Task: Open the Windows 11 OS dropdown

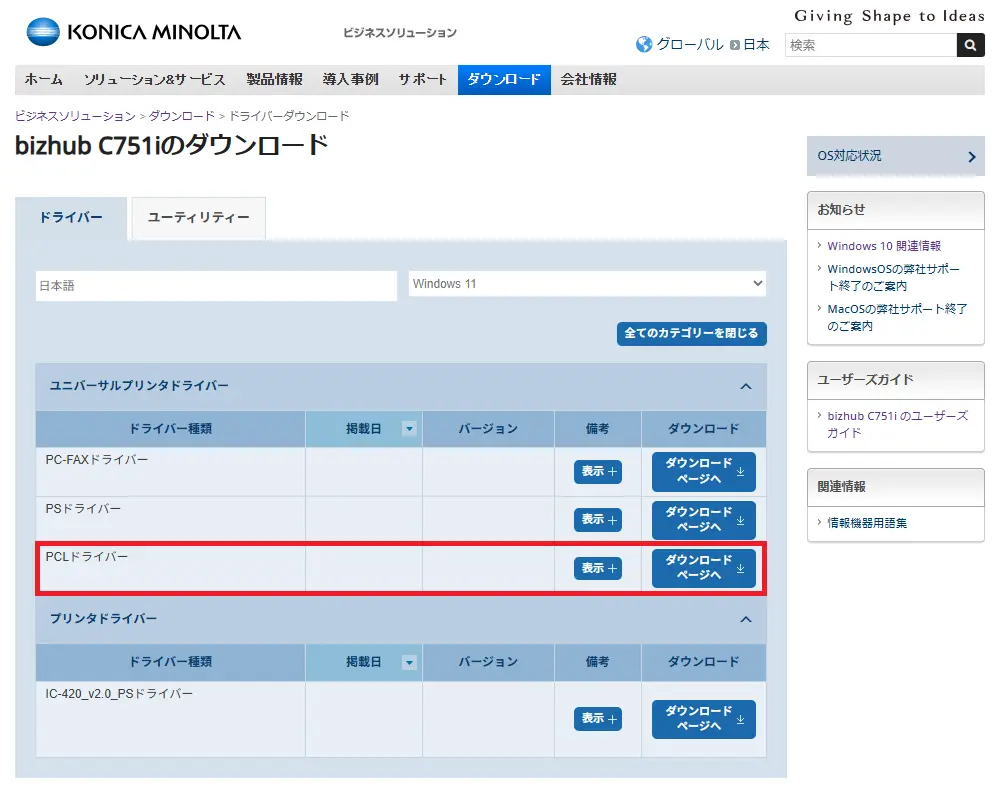Action: 587,284
